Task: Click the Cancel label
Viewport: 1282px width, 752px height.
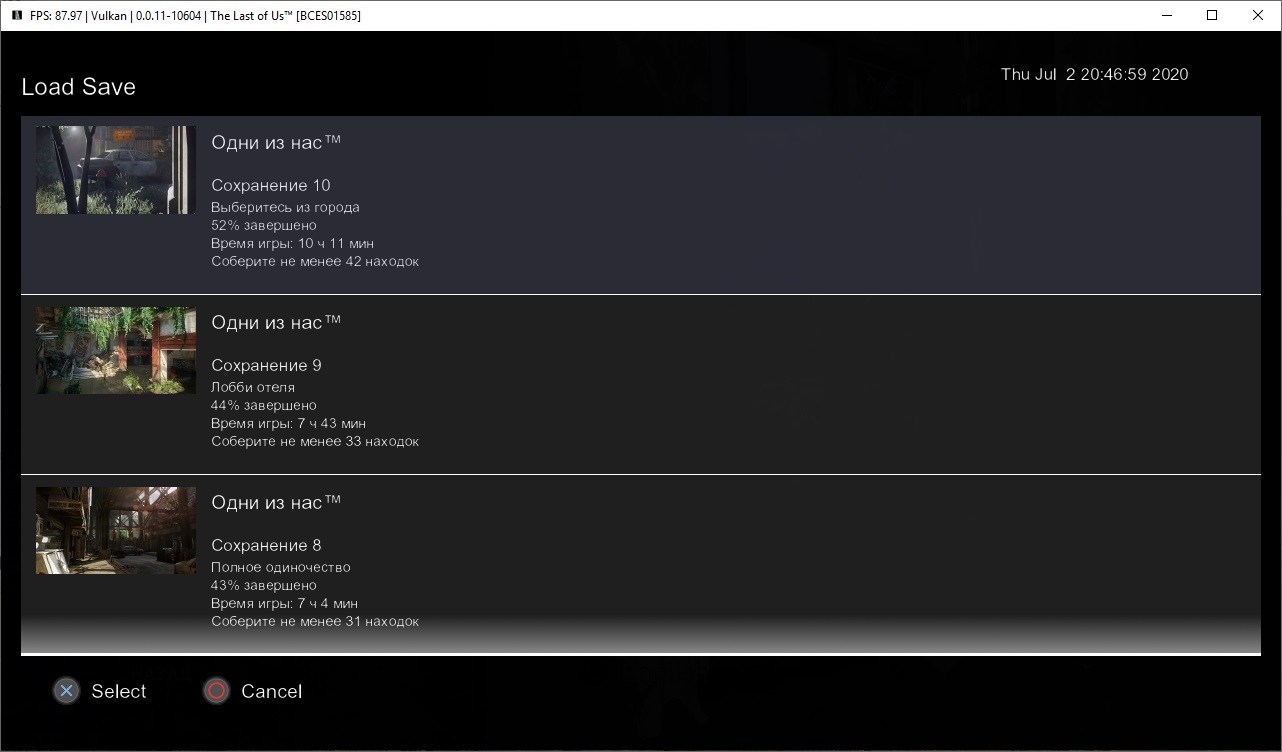Action: 271,691
